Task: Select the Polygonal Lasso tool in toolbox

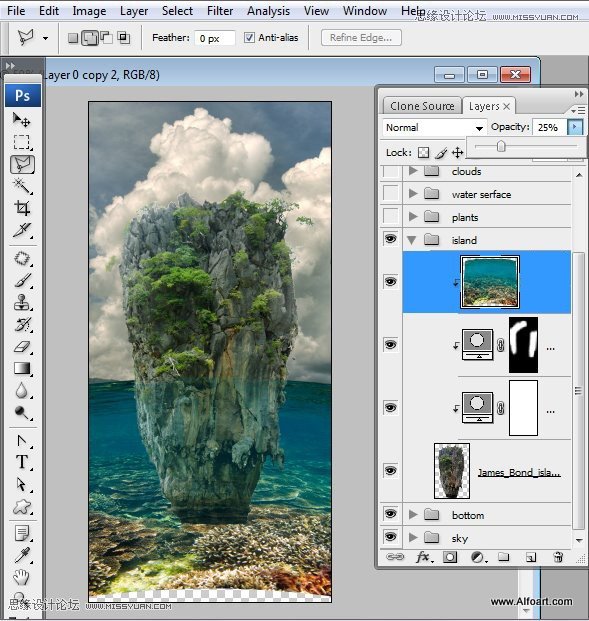Action: pyautogui.click(x=22, y=164)
